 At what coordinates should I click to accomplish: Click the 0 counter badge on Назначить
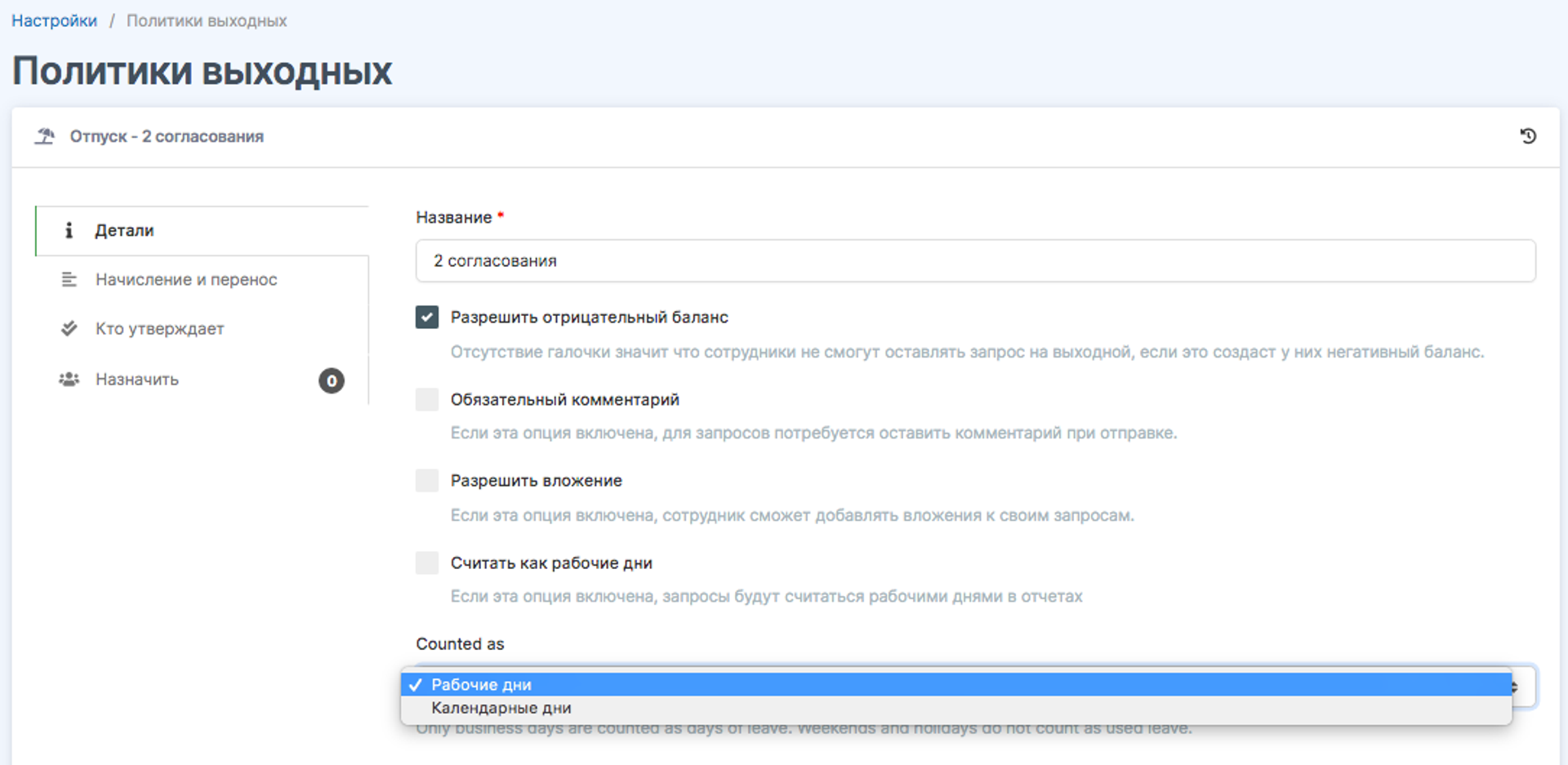pos(332,380)
